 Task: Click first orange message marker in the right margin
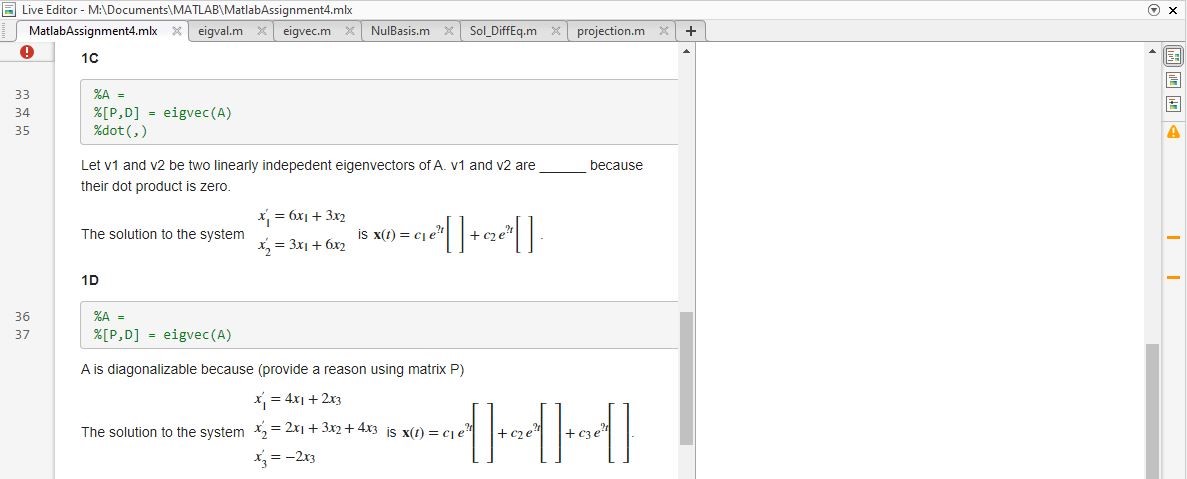[1173, 238]
